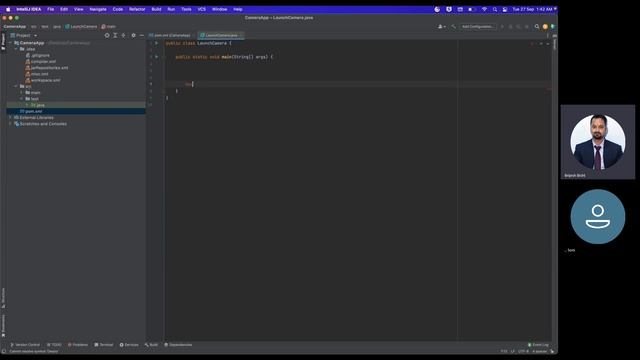
Task: Open the Tools menu
Action: [186, 9]
